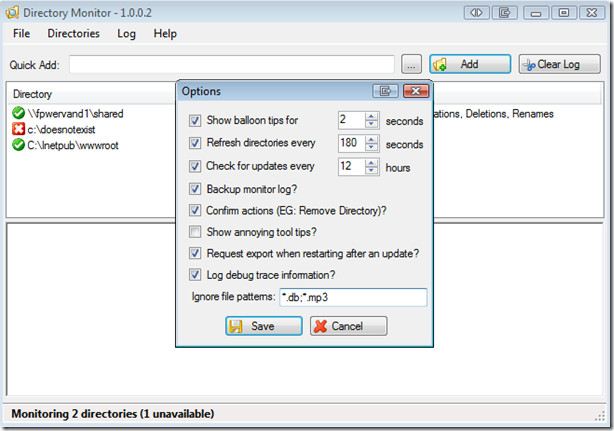
Task: Click the update hours field showing 12
Action: point(351,166)
